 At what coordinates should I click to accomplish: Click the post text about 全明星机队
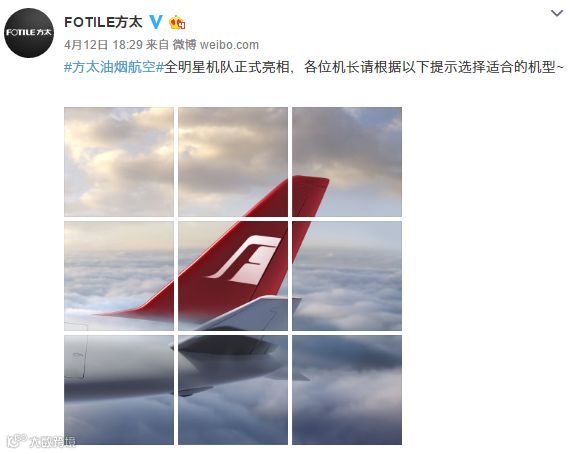pyautogui.click(x=364, y=67)
